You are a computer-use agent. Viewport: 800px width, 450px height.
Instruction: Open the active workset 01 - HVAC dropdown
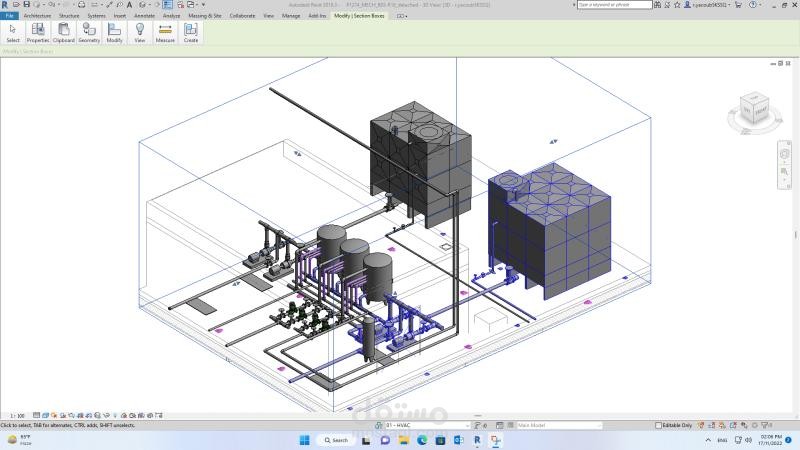coord(428,425)
